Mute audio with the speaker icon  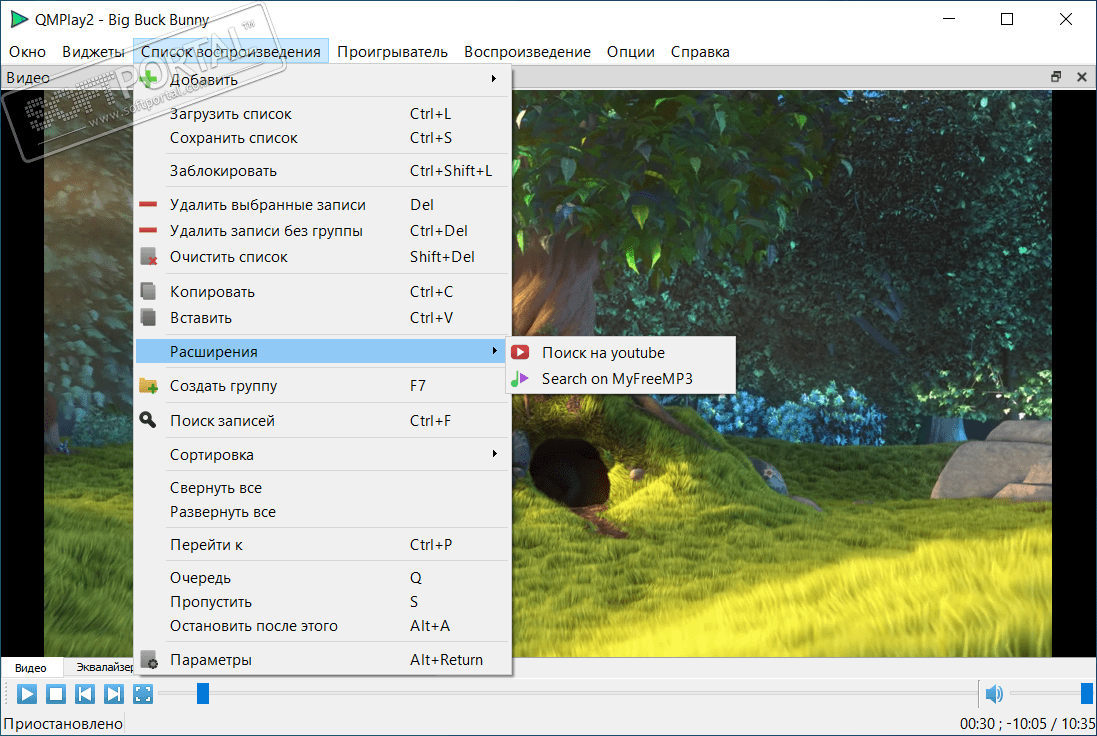[x=993, y=694]
